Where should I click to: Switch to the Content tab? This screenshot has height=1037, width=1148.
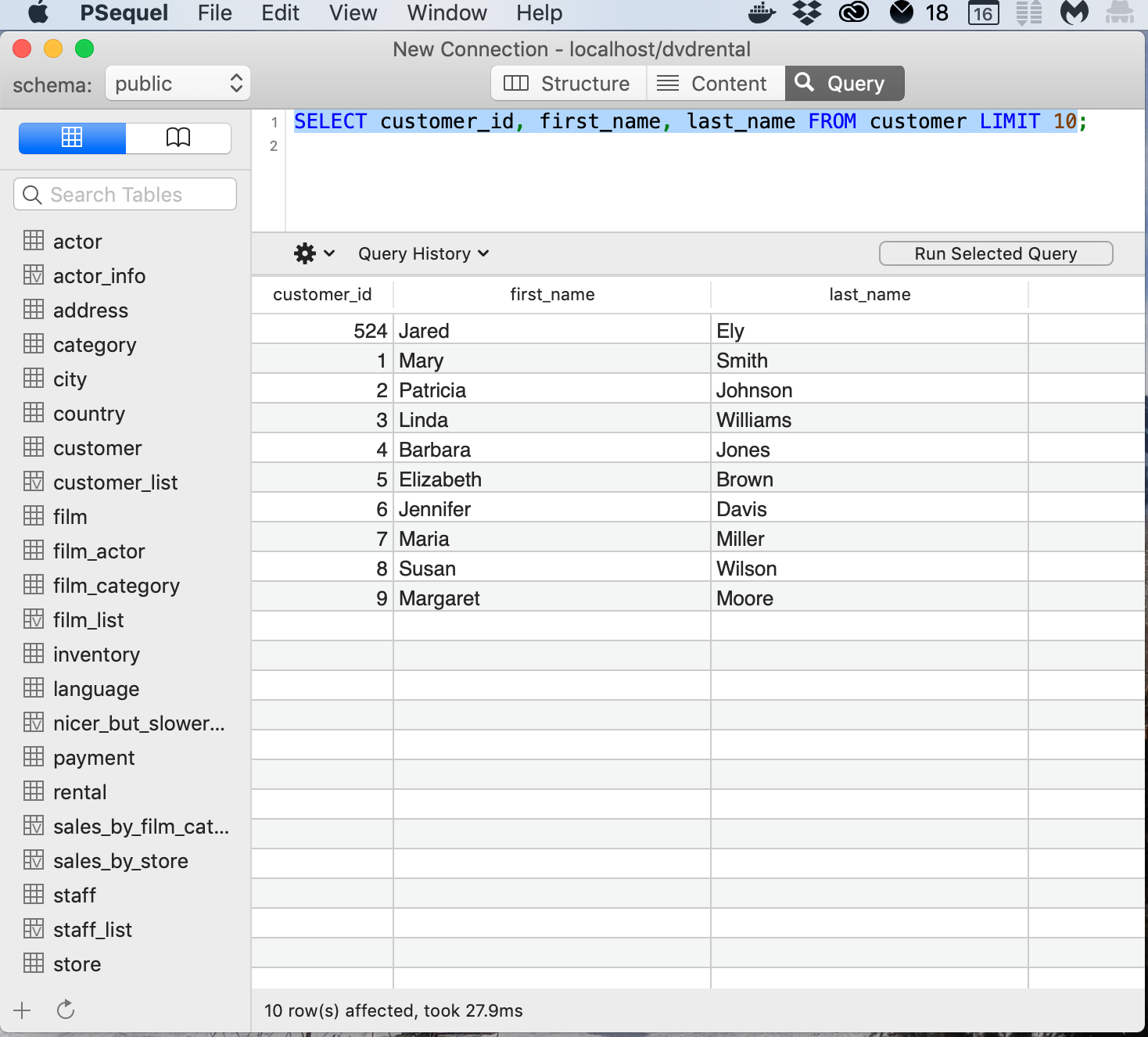pyautogui.click(x=713, y=84)
